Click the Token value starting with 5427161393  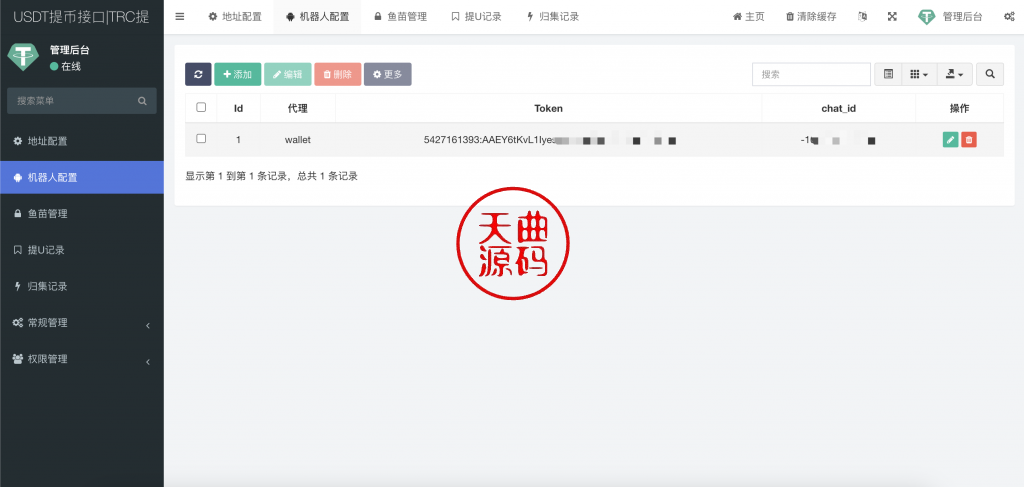[x=549, y=140]
